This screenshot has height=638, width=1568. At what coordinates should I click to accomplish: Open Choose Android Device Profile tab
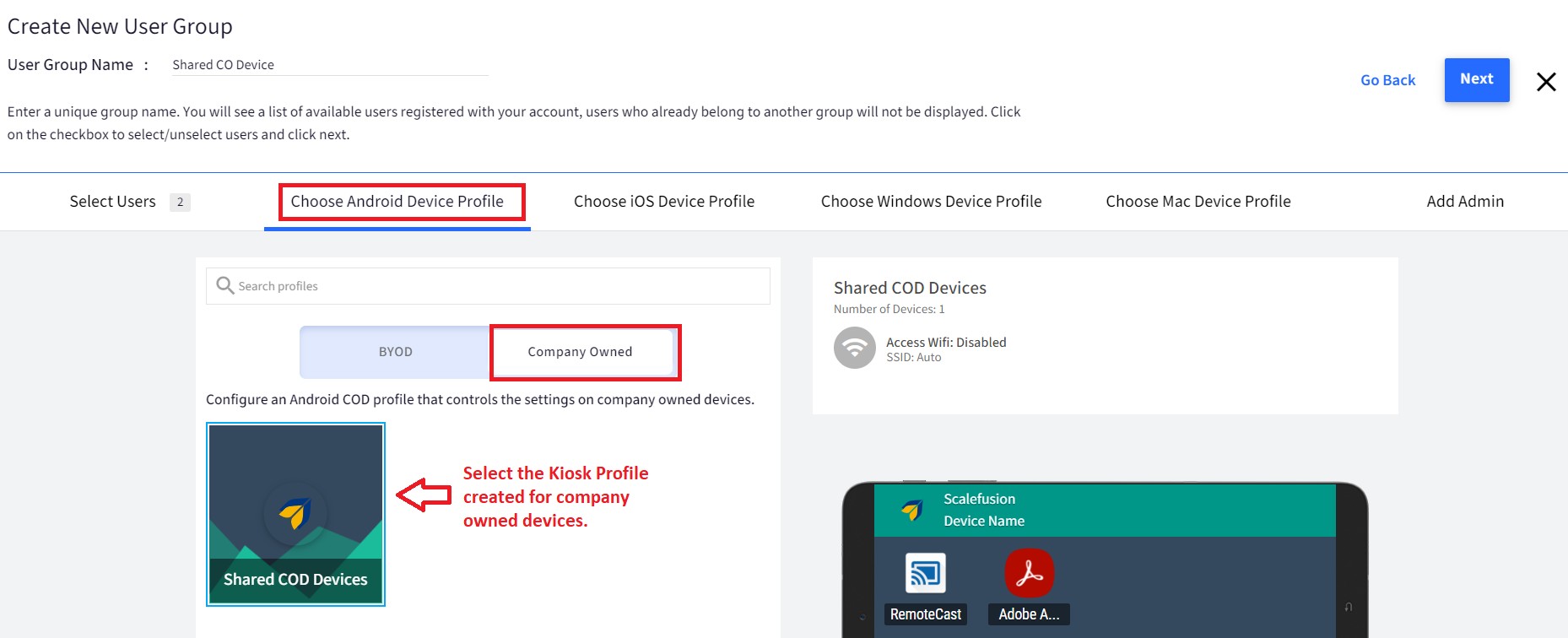397,202
